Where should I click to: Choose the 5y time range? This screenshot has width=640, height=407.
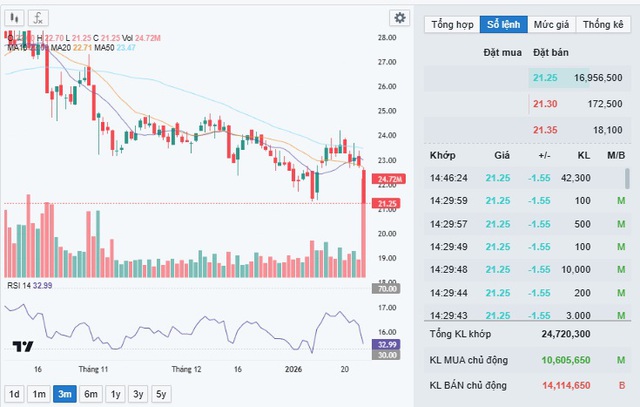162,393
